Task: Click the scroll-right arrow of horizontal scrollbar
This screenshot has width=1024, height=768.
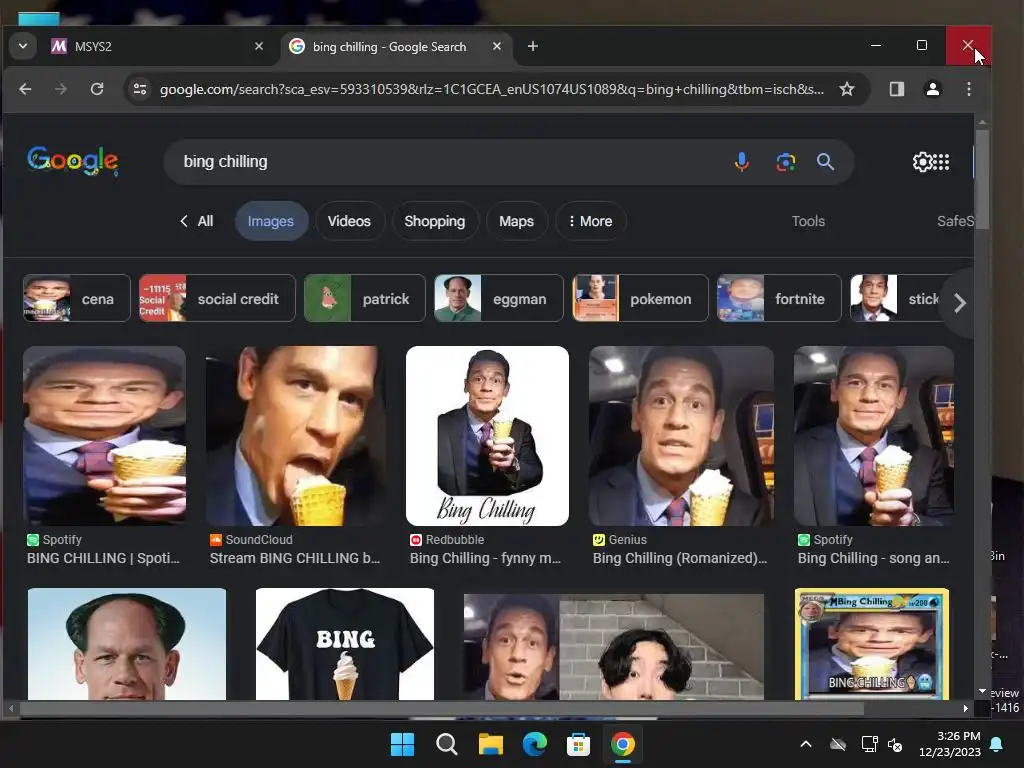Action: coord(965,708)
